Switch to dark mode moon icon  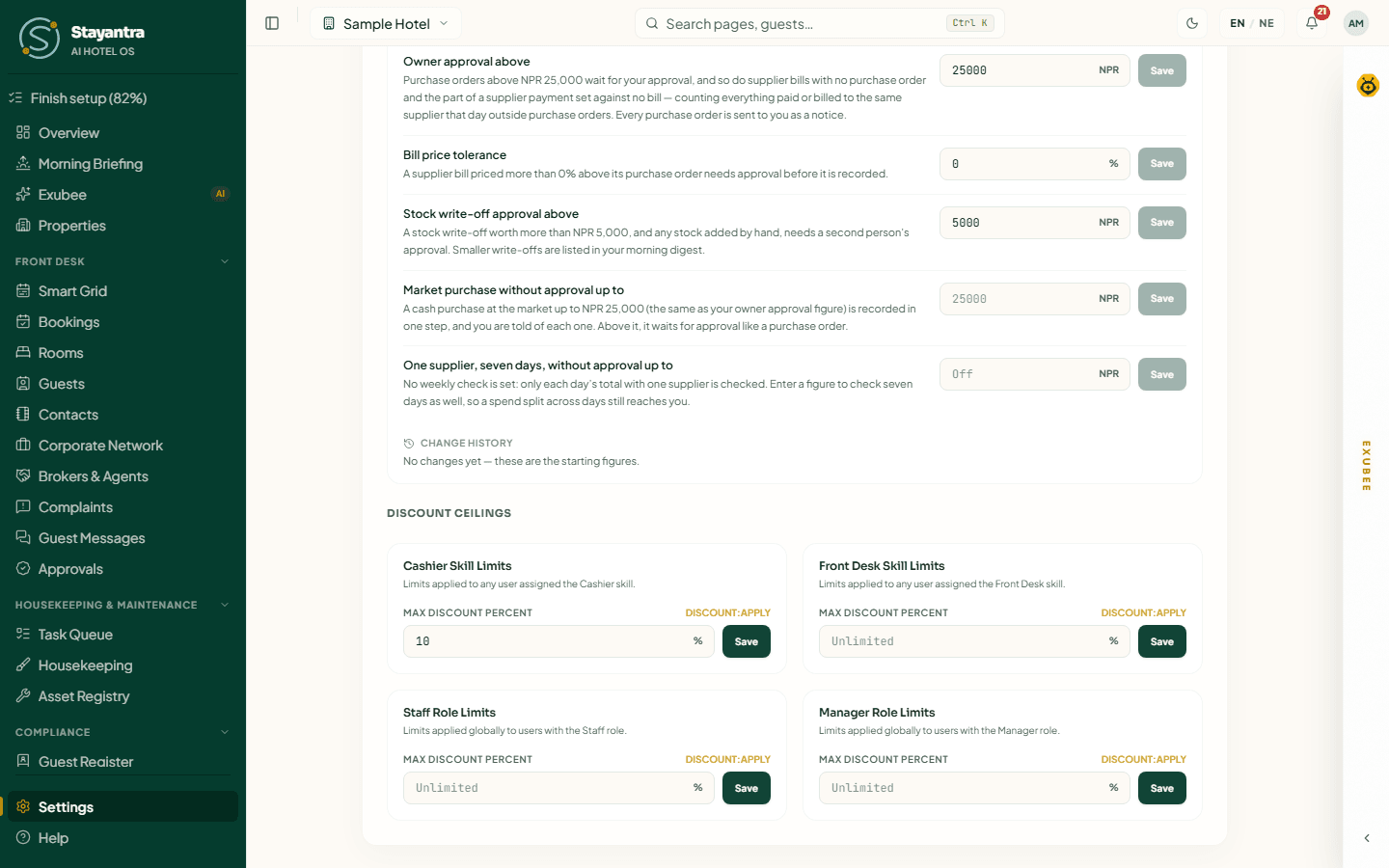pos(1192,23)
